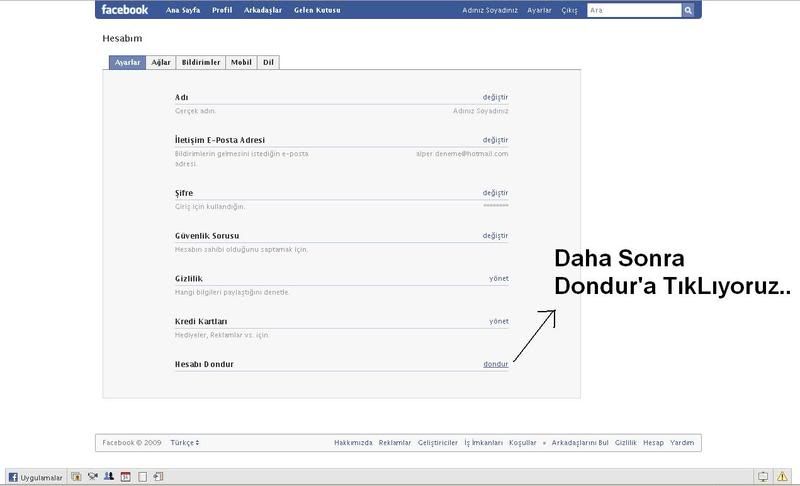Click the chat monitor icon in bottom bar
This screenshot has height=486, width=800.
pyautogui.click(x=763, y=477)
